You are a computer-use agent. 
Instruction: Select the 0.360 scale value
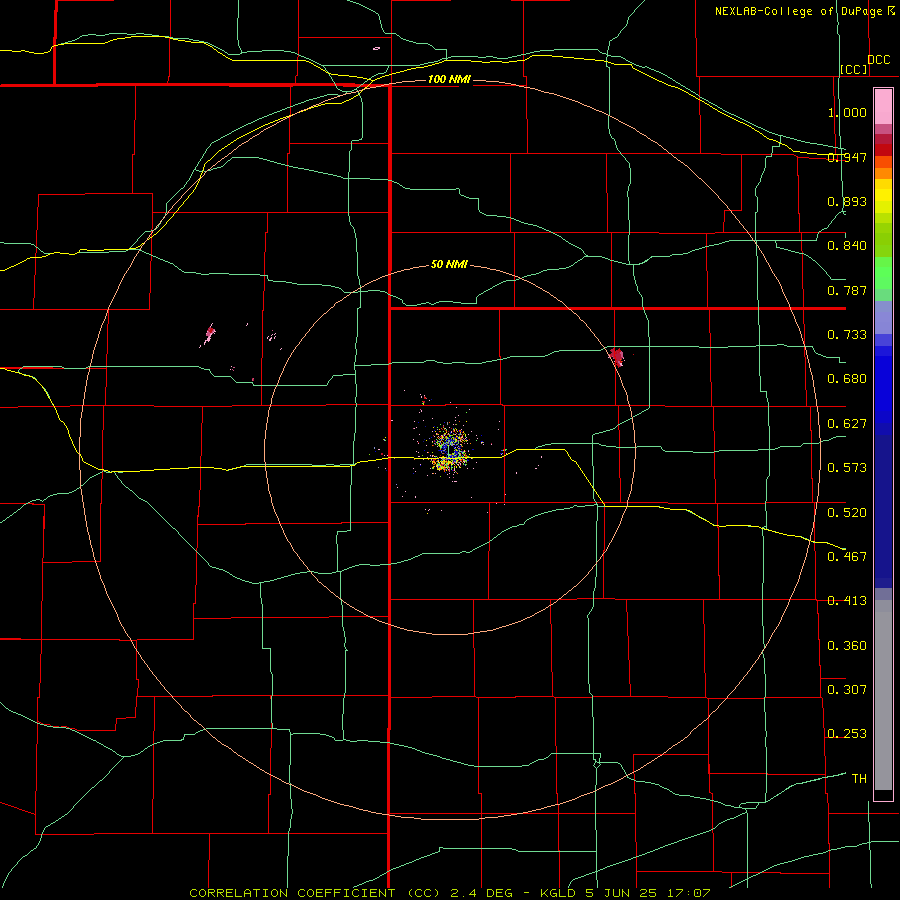point(847,645)
